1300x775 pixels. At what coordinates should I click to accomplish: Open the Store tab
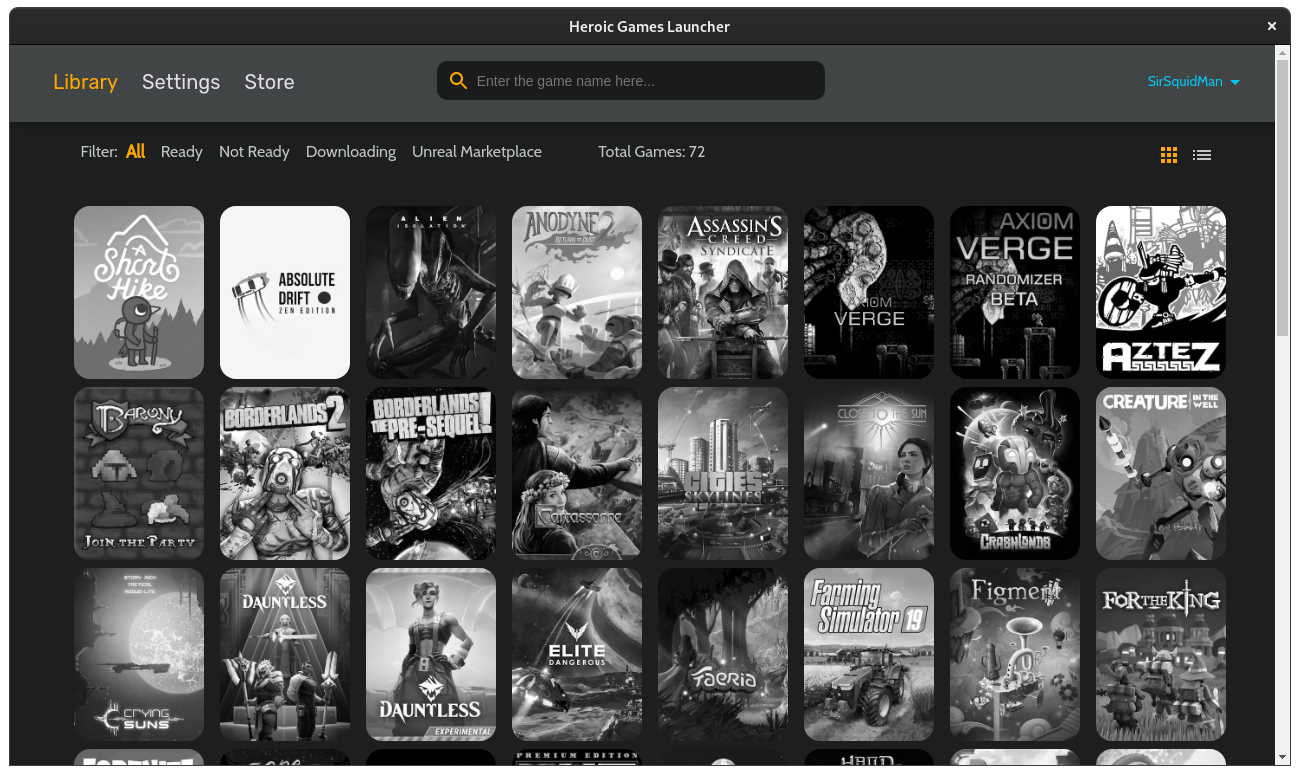(x=269, y=82)
